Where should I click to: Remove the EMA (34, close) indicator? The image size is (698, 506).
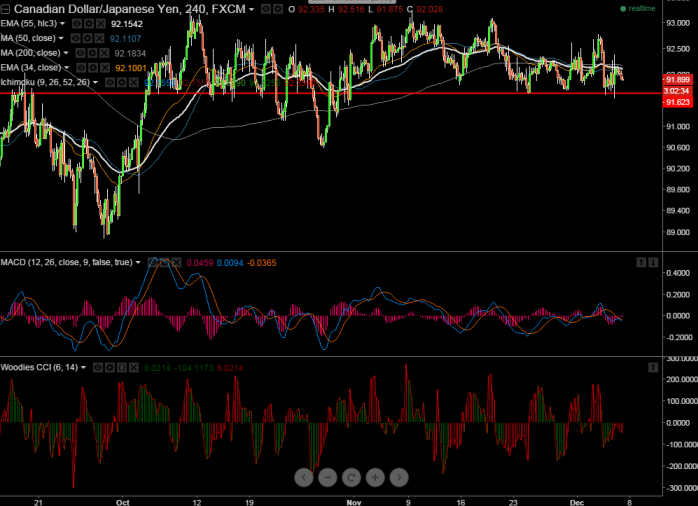(x=105, y=68)
